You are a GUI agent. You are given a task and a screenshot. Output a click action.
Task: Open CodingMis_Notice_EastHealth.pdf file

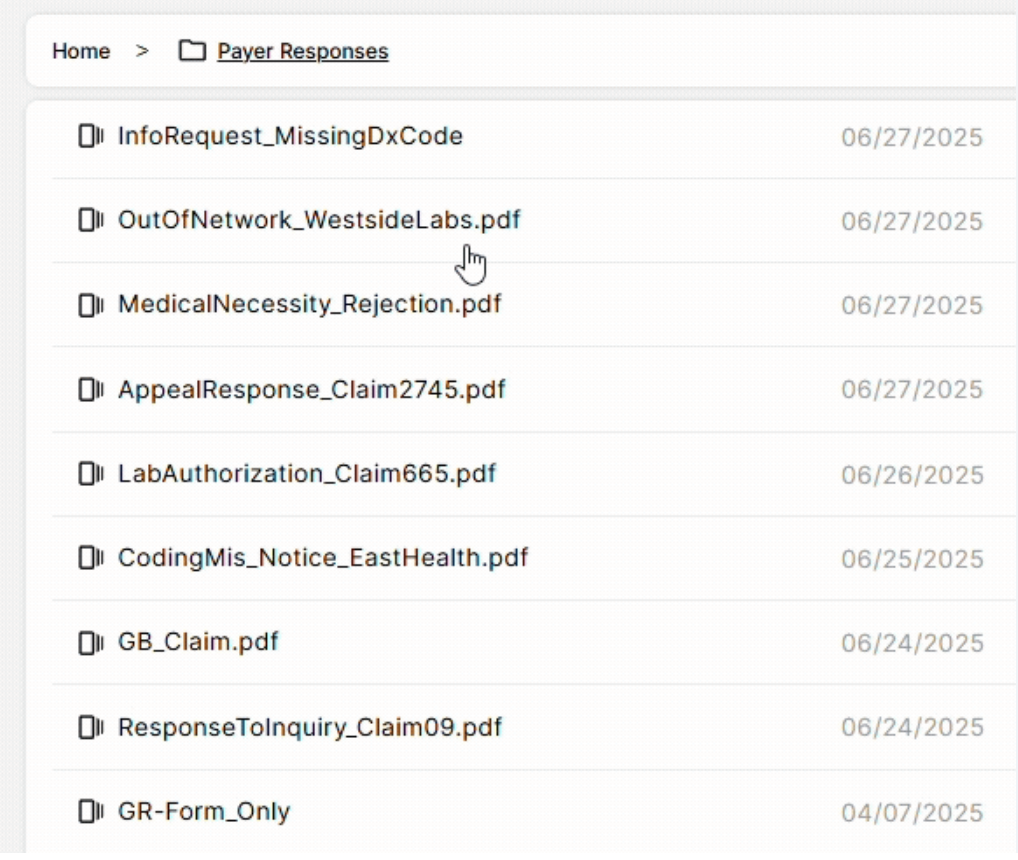pos(322,557)
